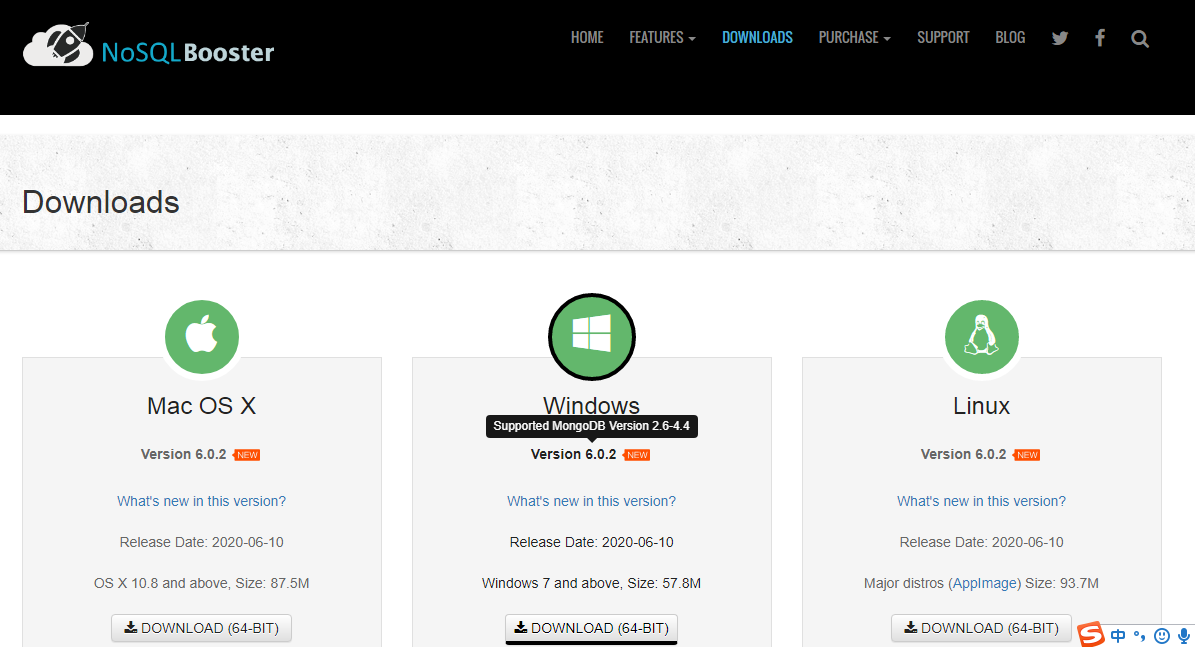Click OS X 10.8 and above size text
The width and height of the screenshot is (1195, 647).
point(201,583)
